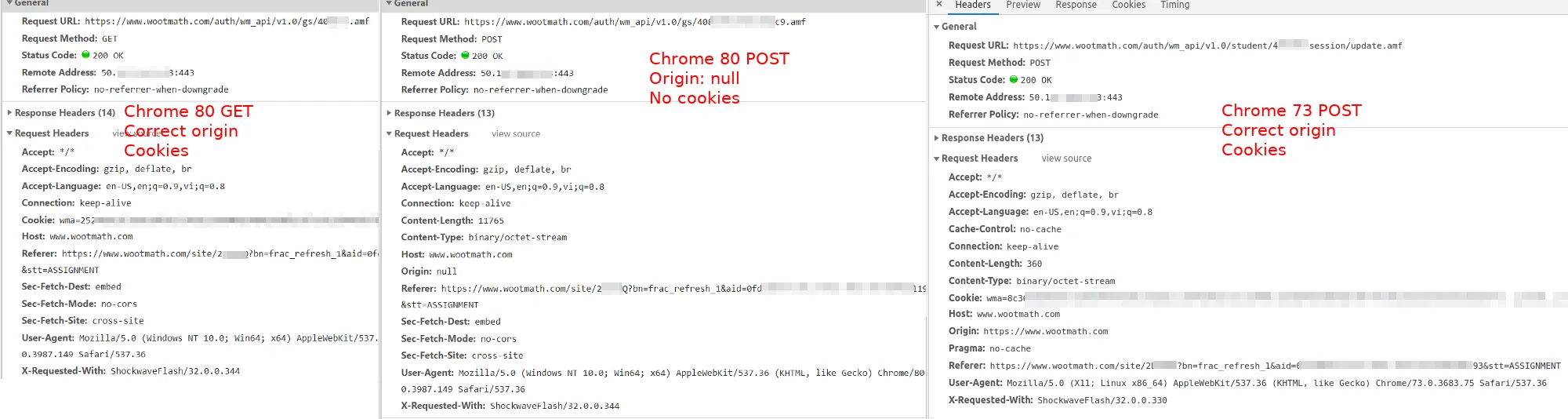This screenshot has height=419, width=1568.
Task: Select the session/update.amf Request URL
Action: point(1175,46)
